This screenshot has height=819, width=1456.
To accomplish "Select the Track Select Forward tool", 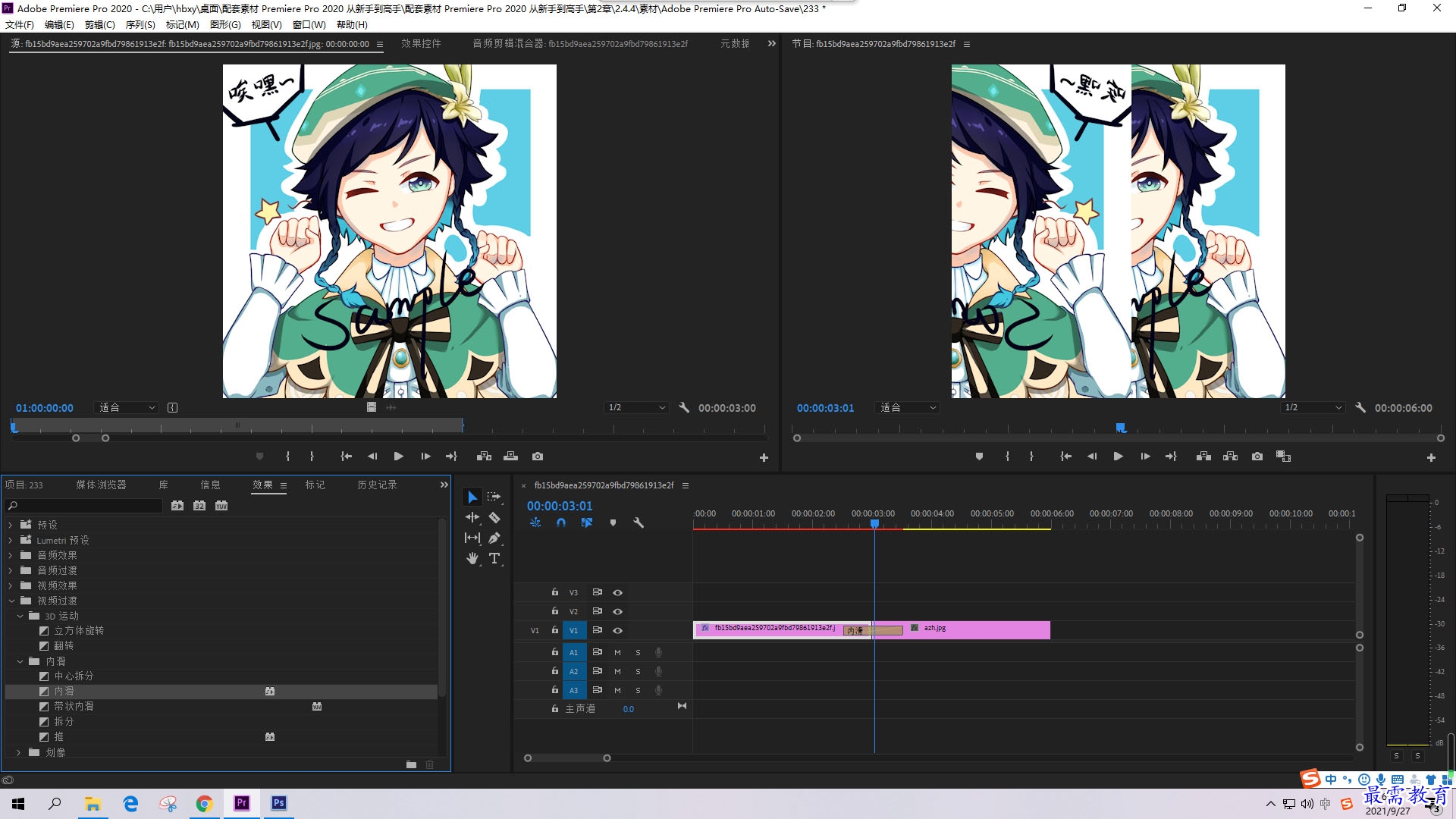I will 494,497.
